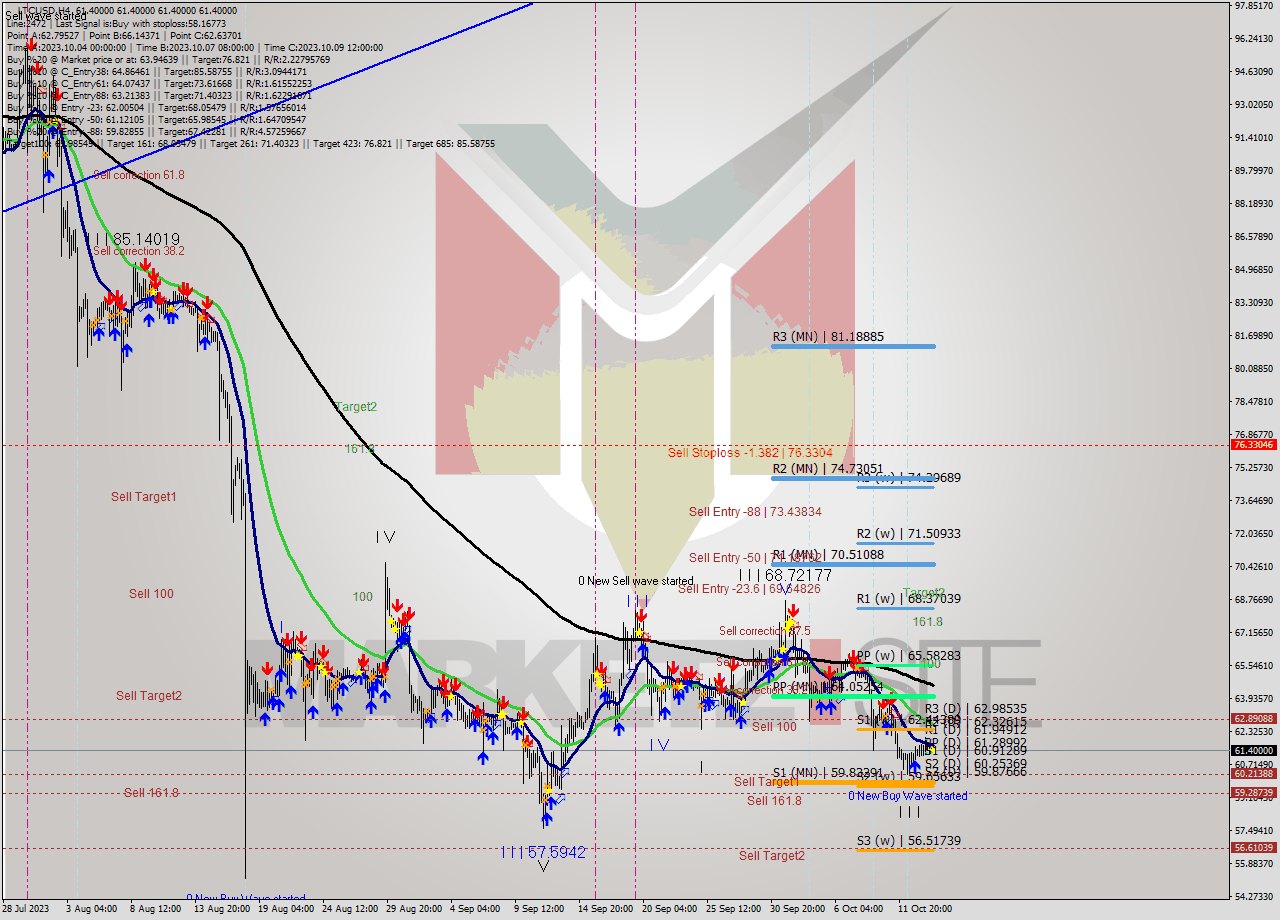Click the 97.81270 top axis value
The width and height of the screenshot is (1280, 920).
click(x=1253, y=5)
